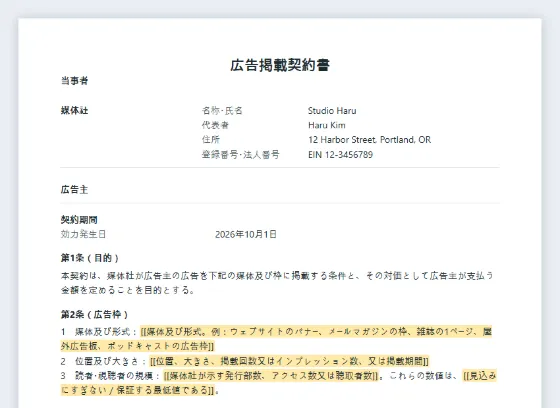Select the Haru Kim representative value
This screenshot has width=560, height=408.
327,125
